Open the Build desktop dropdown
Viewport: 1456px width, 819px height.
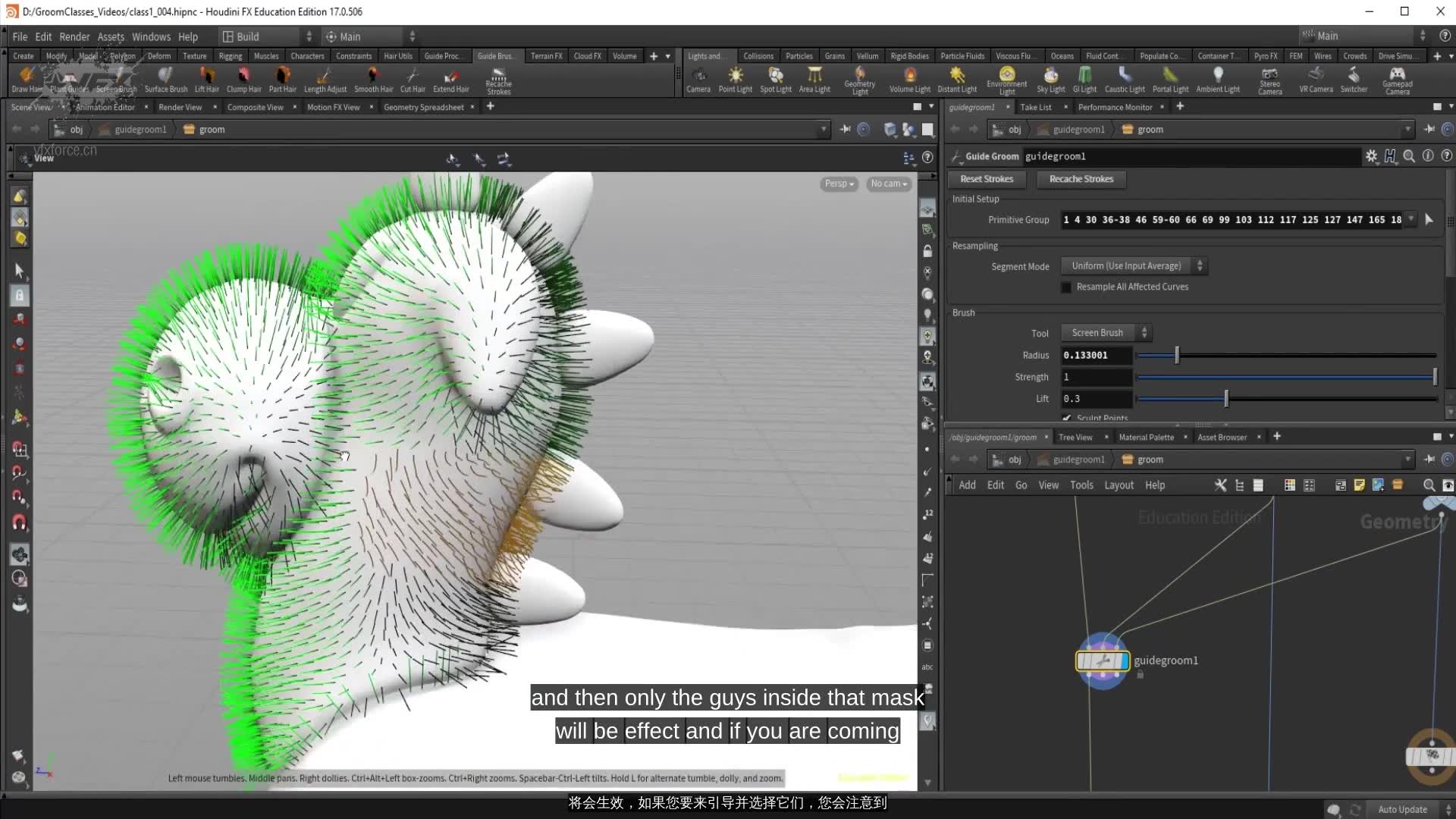268,36
